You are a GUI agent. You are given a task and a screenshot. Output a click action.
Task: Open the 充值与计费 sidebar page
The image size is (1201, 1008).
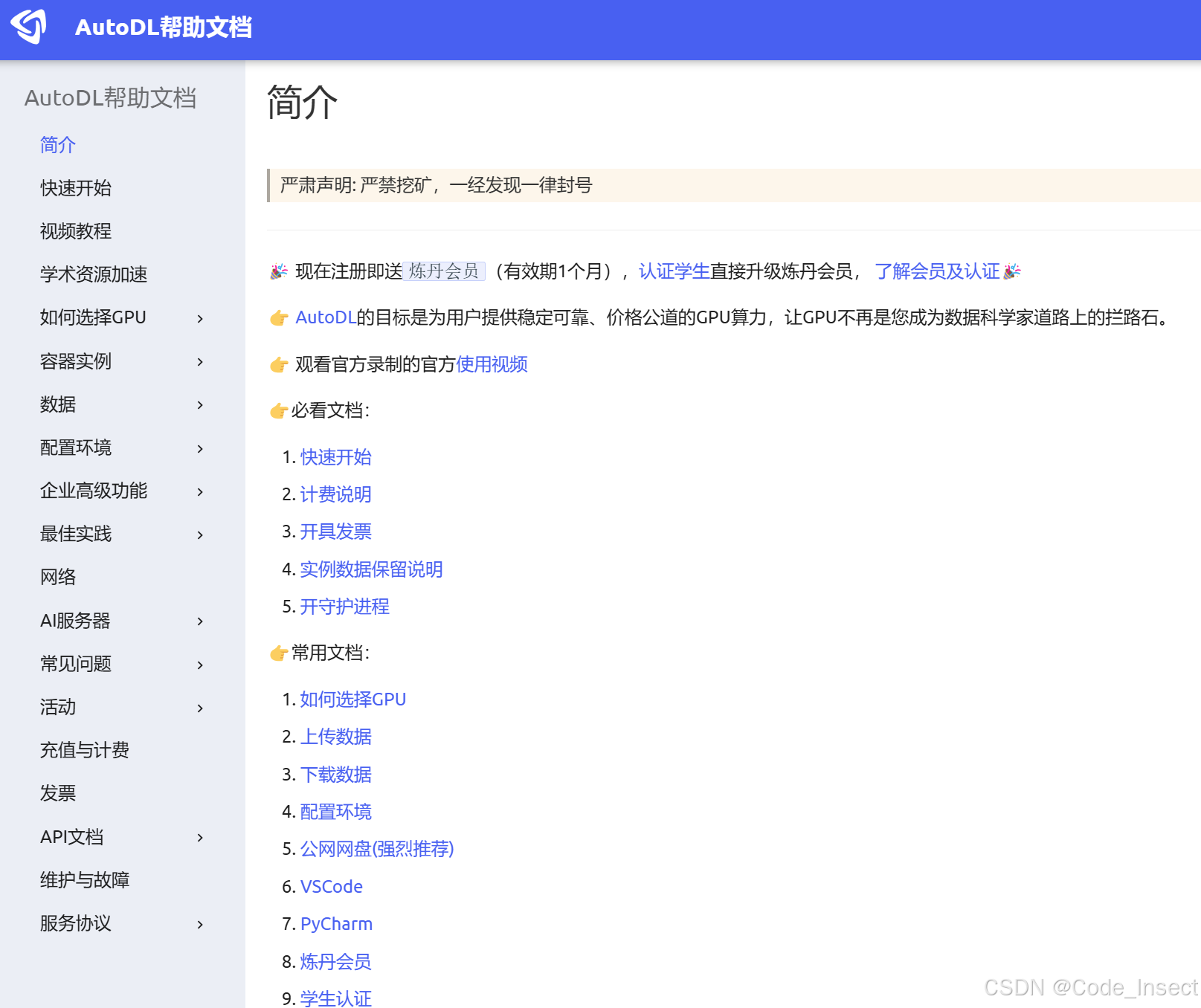coord(84,750)
